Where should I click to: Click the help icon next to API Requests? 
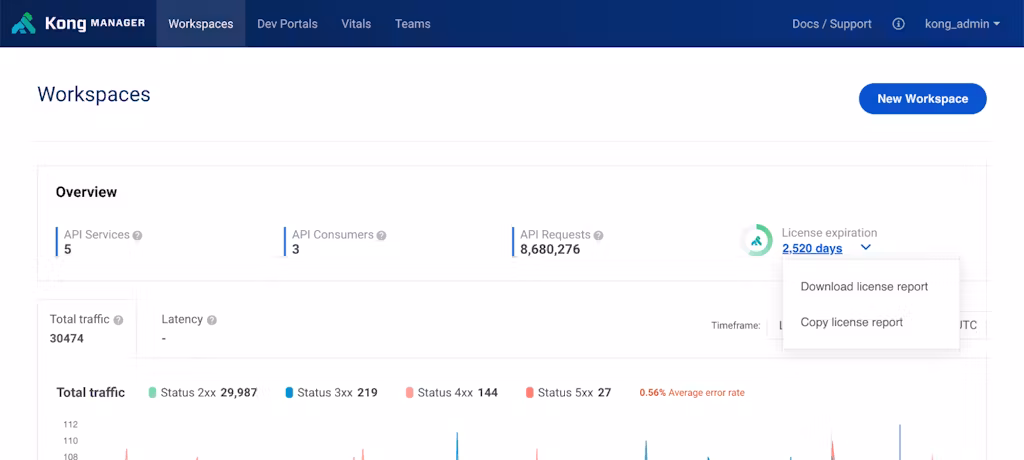click(598, 236)
